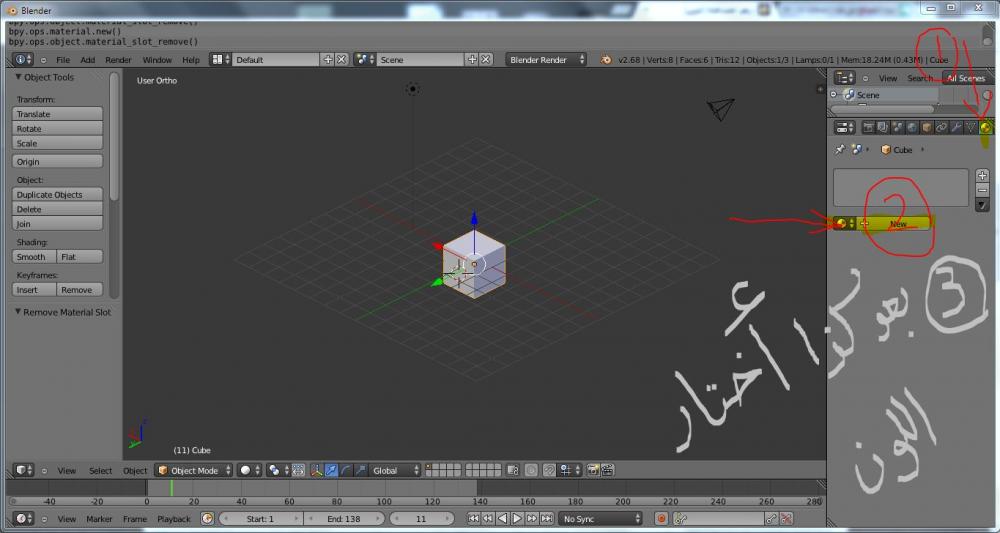Open the timeline Playback menu
Screen dimensions: 1000x533
173,519
